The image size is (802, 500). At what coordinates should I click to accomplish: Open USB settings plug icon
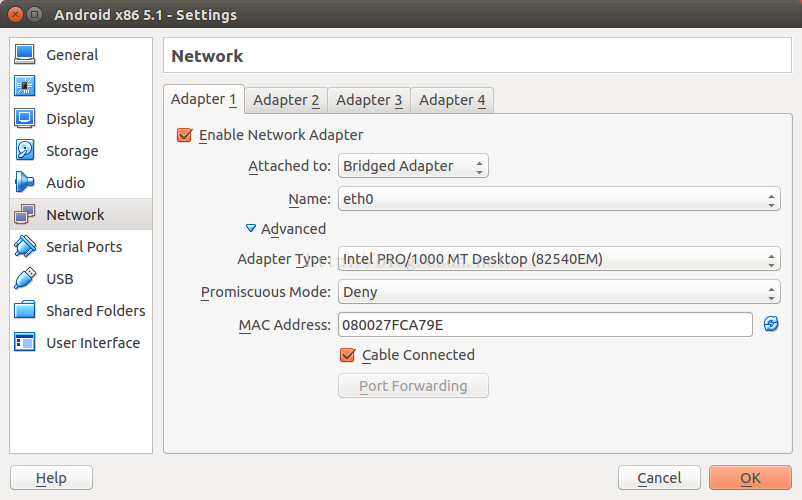[x=25, y=279]
